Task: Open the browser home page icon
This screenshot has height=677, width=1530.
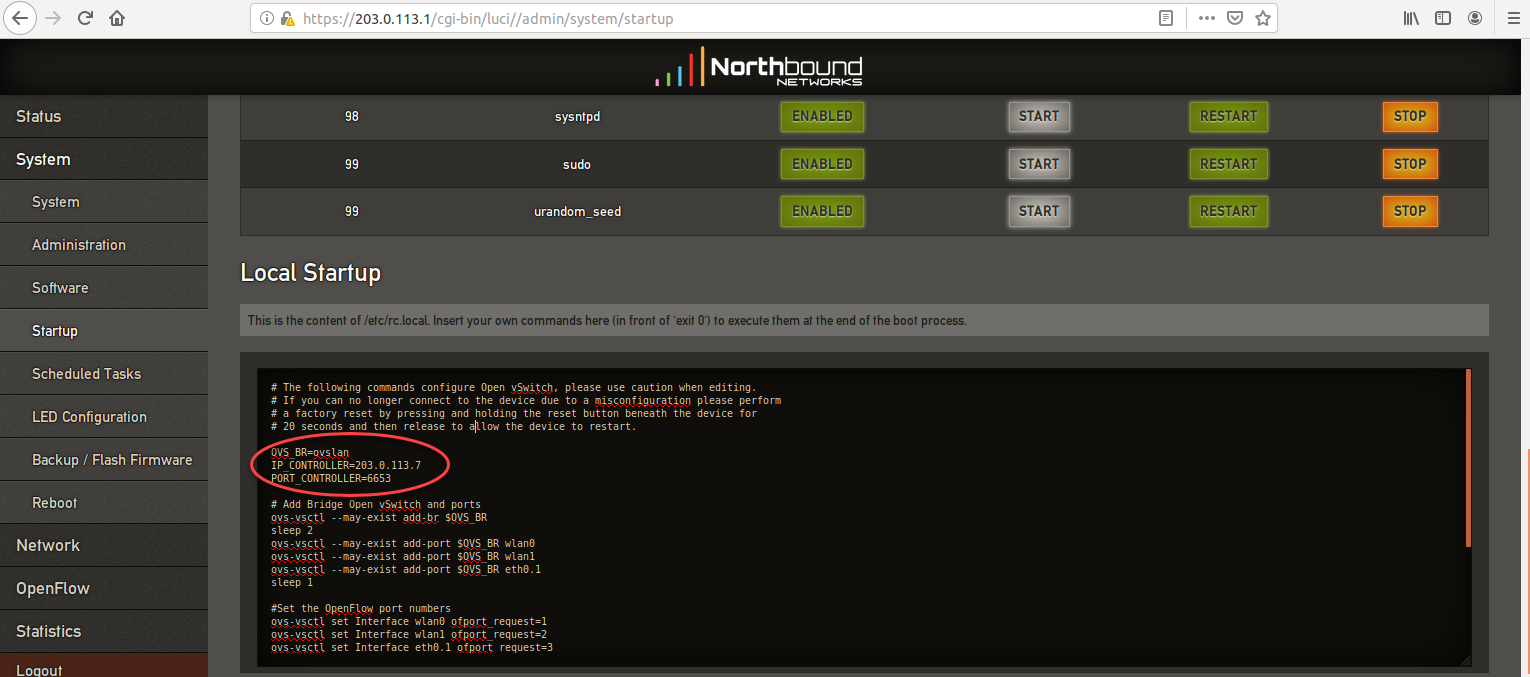Action: click(x=117, y=18)
